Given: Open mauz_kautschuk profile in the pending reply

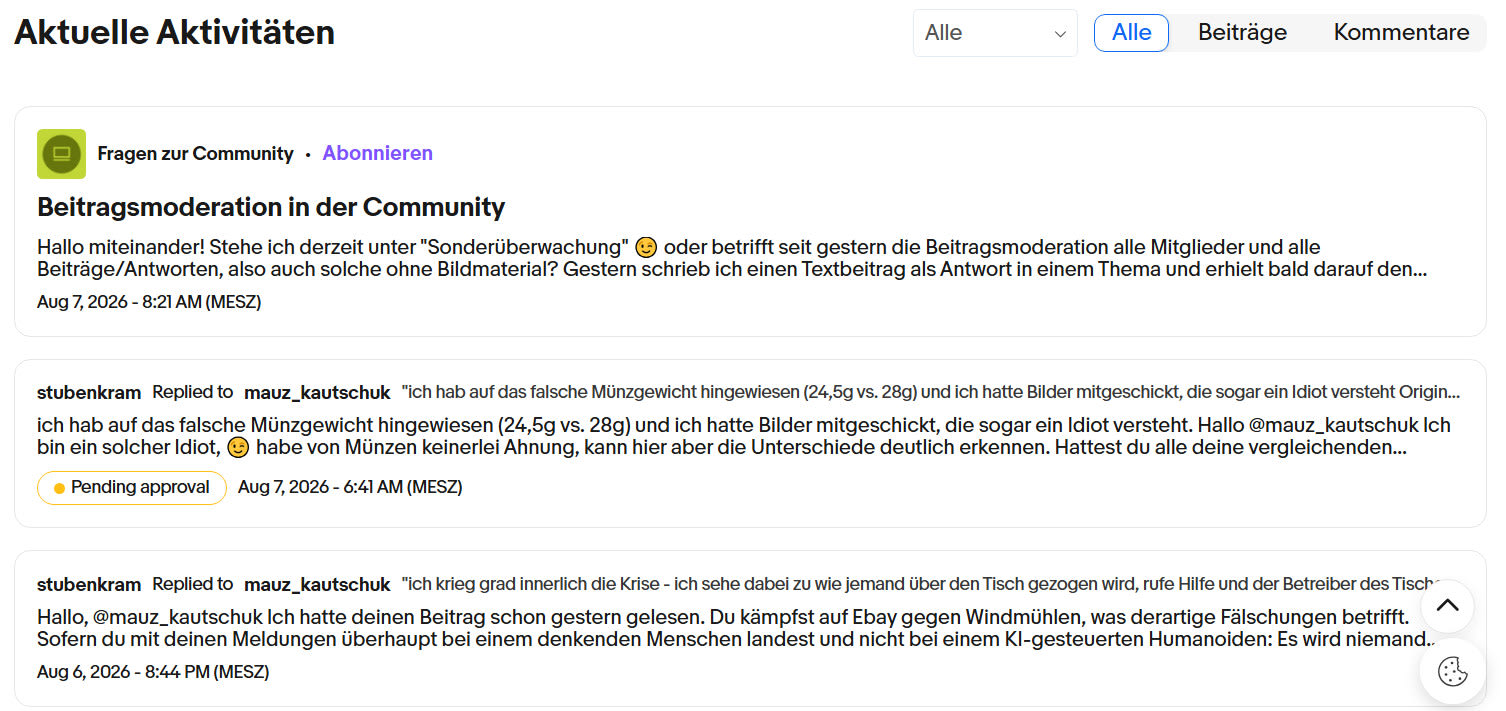Looking at the screenshot, I should 317,392.
